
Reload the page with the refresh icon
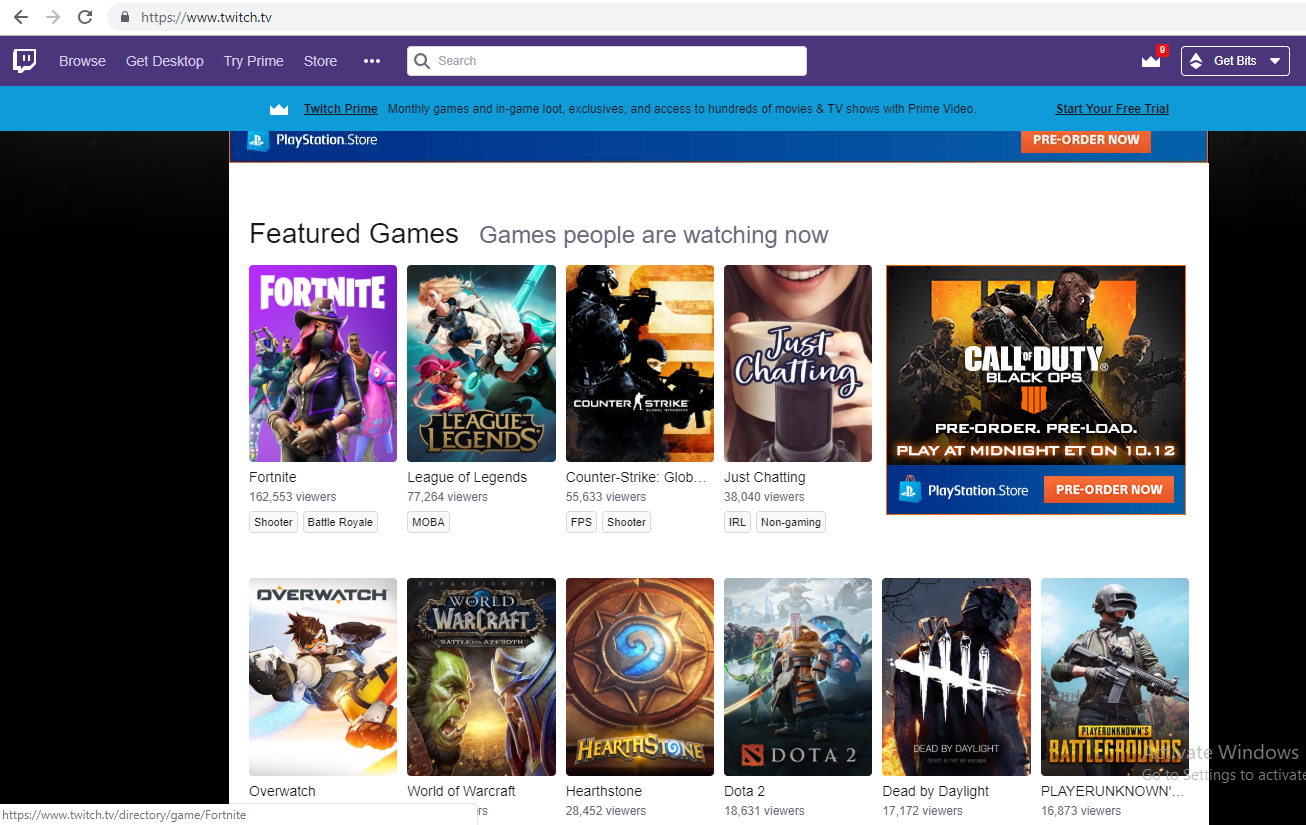point(85,17)
